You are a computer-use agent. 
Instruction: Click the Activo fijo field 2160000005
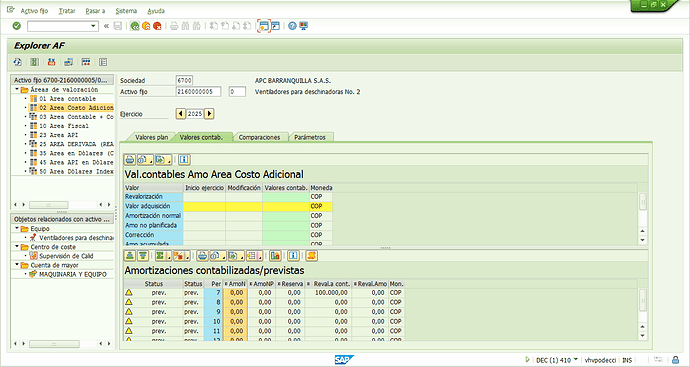tap(198, 92)
